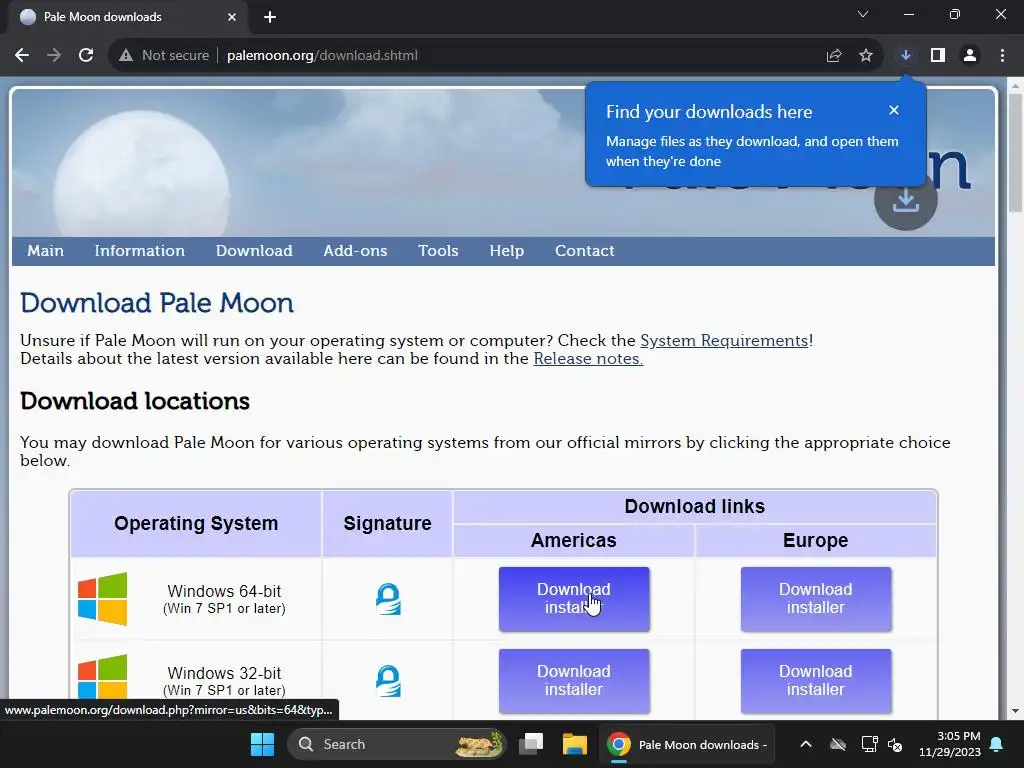The height and width of the screenshot is (768, 1024).
Task: Go back with the browser back arrow
Action: pyautogui.click(x=22, y=56)
